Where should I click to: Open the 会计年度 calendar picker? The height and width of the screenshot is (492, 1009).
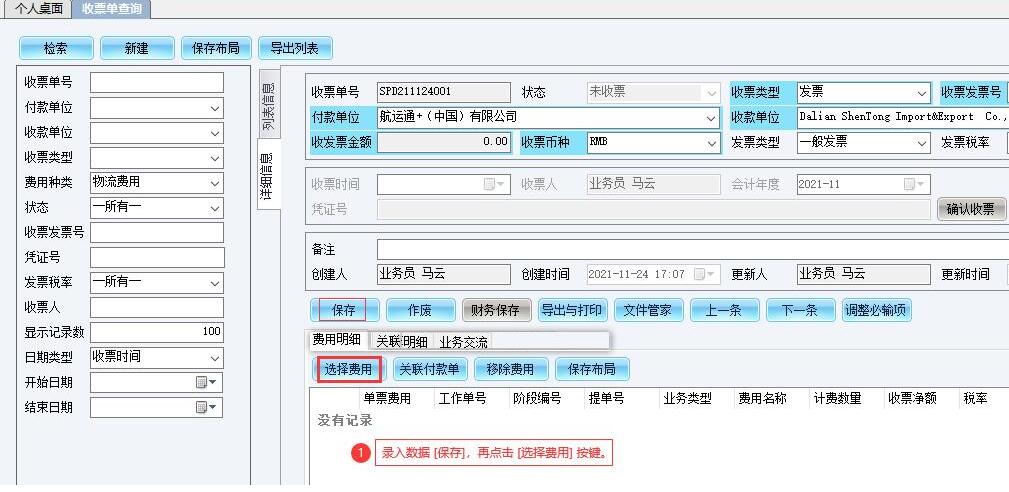pos(914,184)
